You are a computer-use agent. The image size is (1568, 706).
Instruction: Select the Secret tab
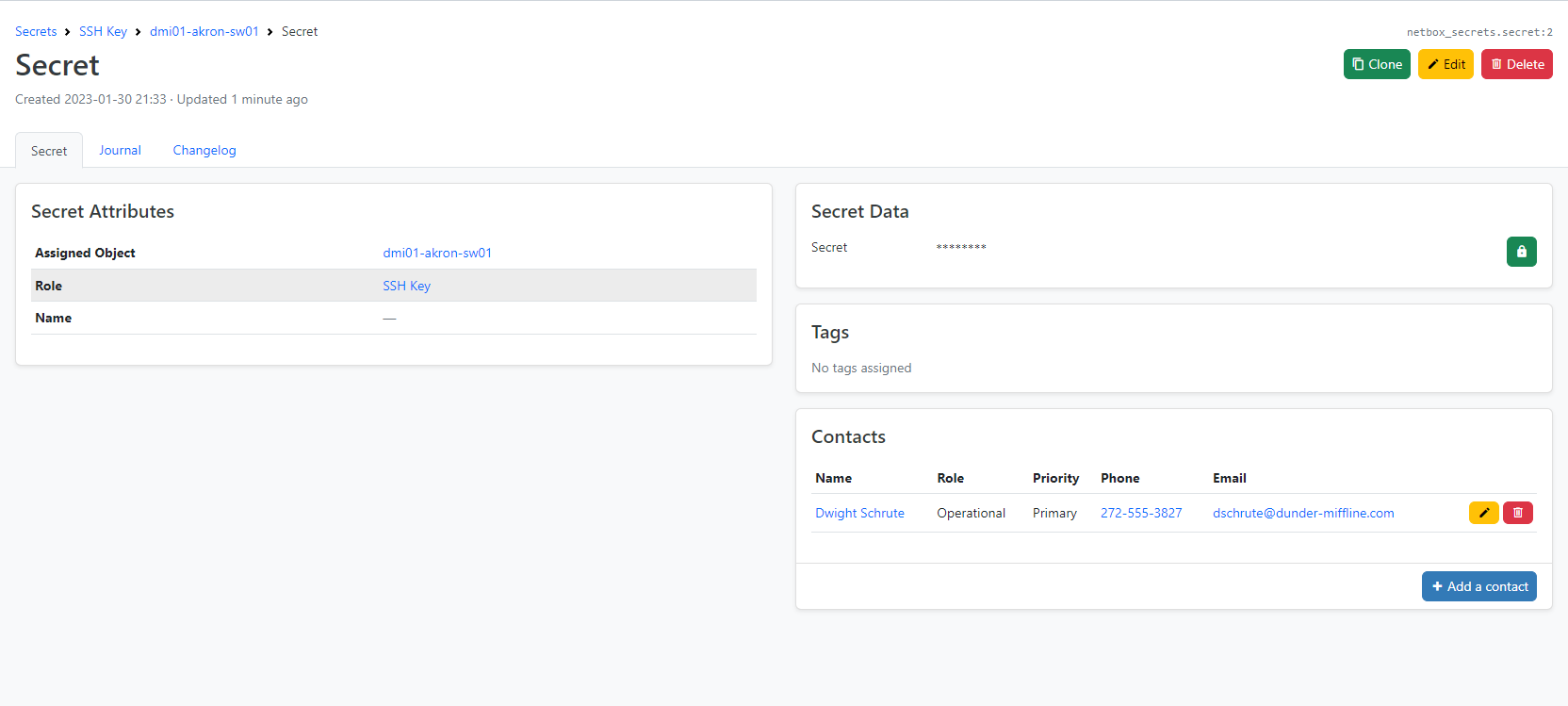coord(49,151)
